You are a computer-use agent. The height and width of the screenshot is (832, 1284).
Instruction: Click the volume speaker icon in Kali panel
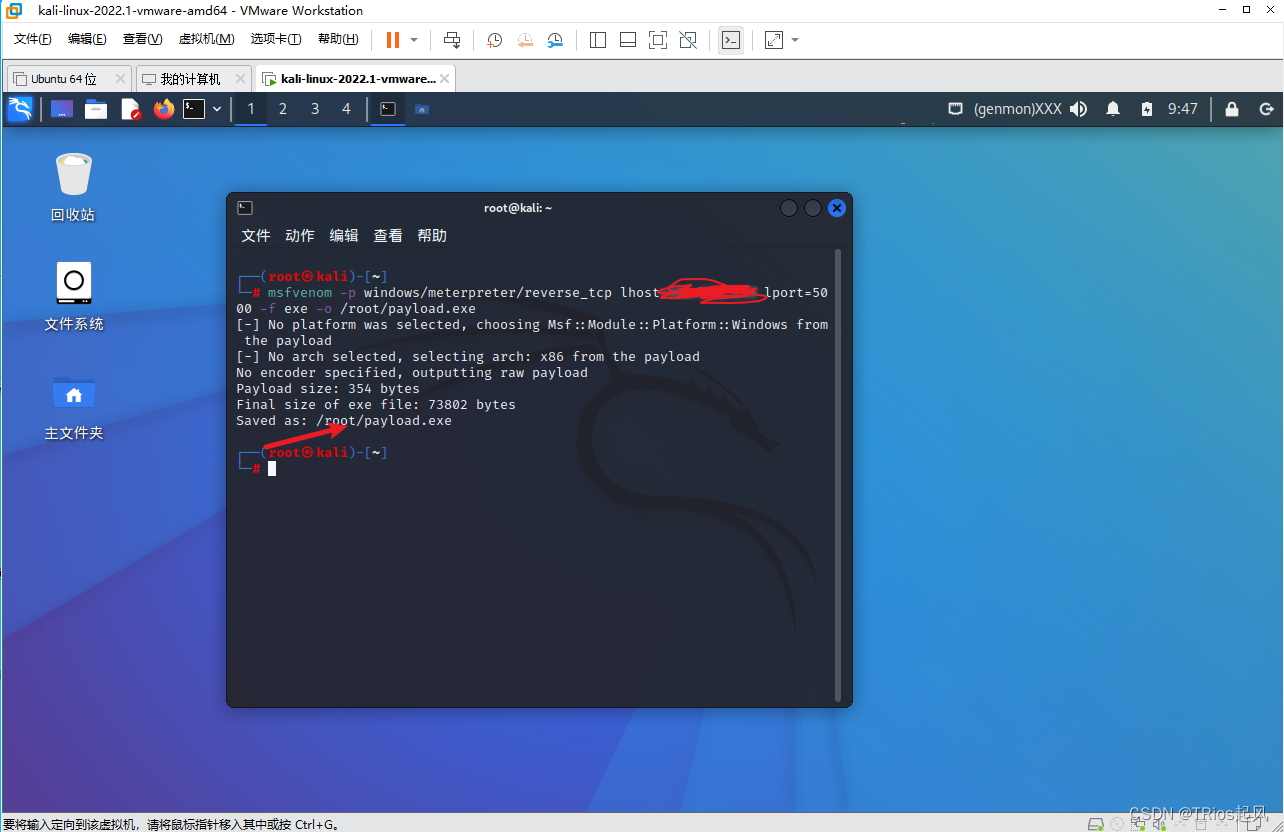click(1078, 109)
